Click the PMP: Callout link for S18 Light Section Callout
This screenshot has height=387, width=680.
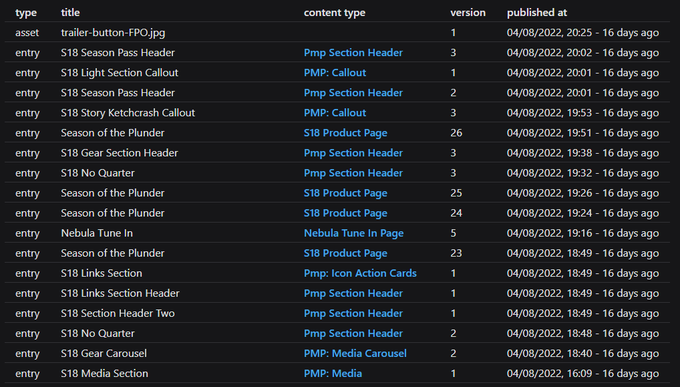[x=335, y=72]
